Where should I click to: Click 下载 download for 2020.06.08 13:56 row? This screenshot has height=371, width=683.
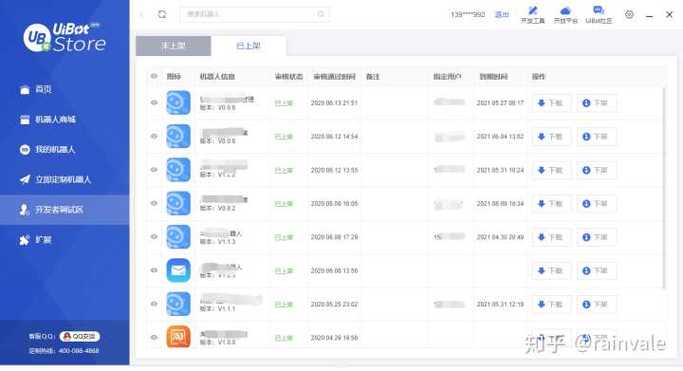(551, 271)
